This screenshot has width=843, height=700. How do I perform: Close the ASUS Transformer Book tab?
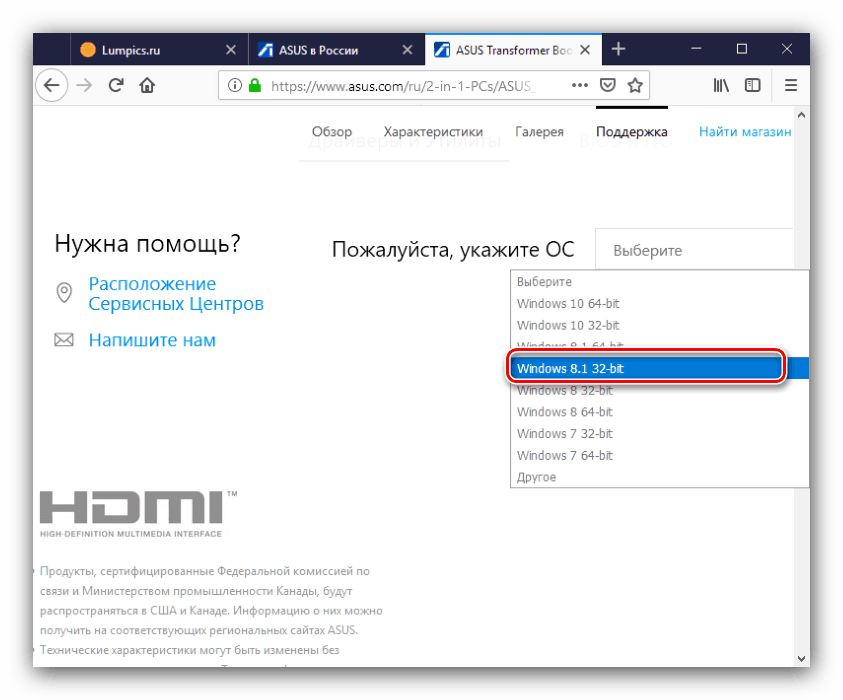click(x=585, y=49)
